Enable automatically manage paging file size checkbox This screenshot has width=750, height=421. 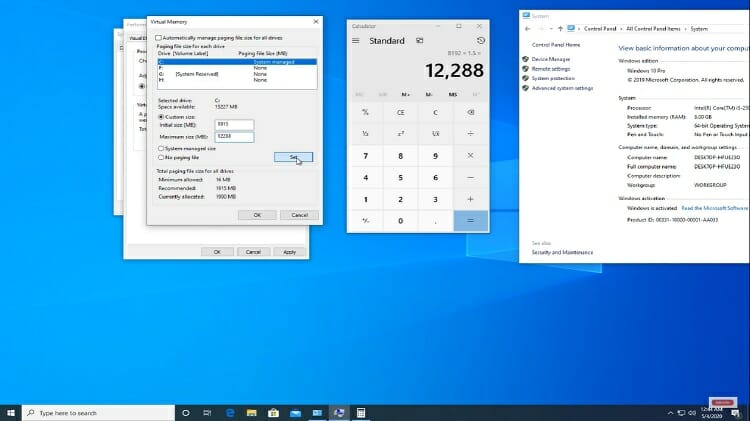point(158,38)
